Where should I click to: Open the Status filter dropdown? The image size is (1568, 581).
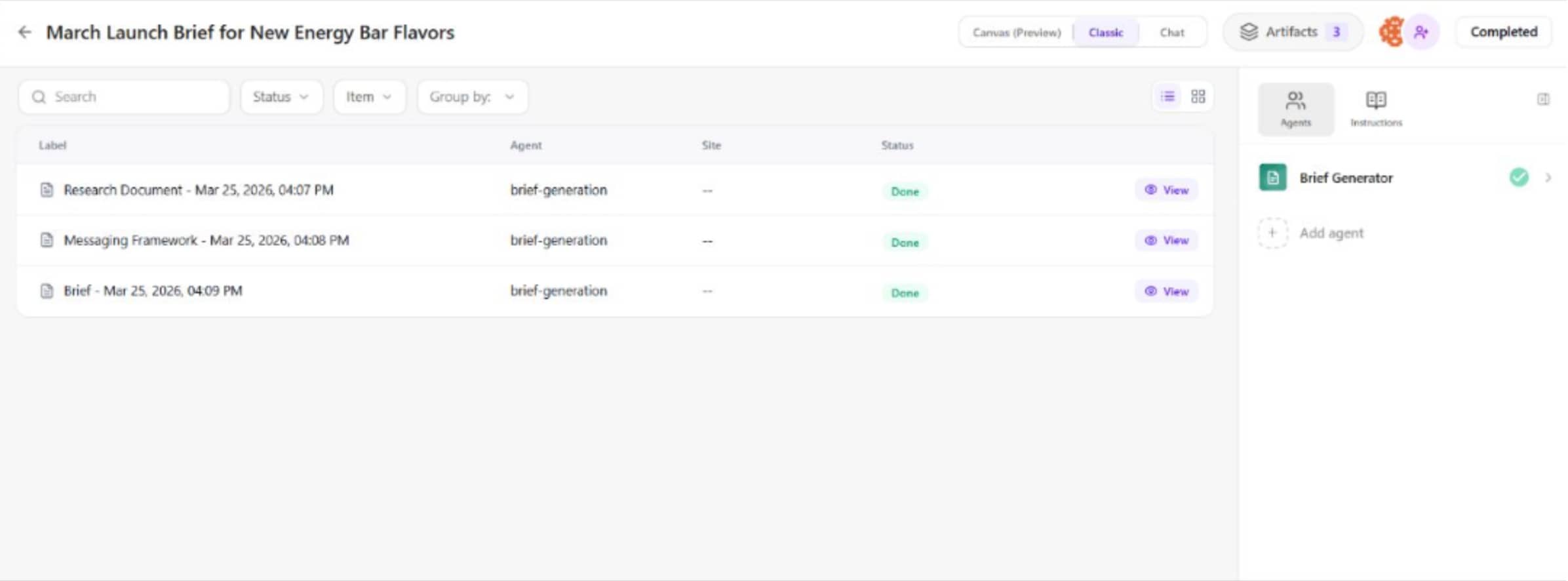[x=281, y=97]
